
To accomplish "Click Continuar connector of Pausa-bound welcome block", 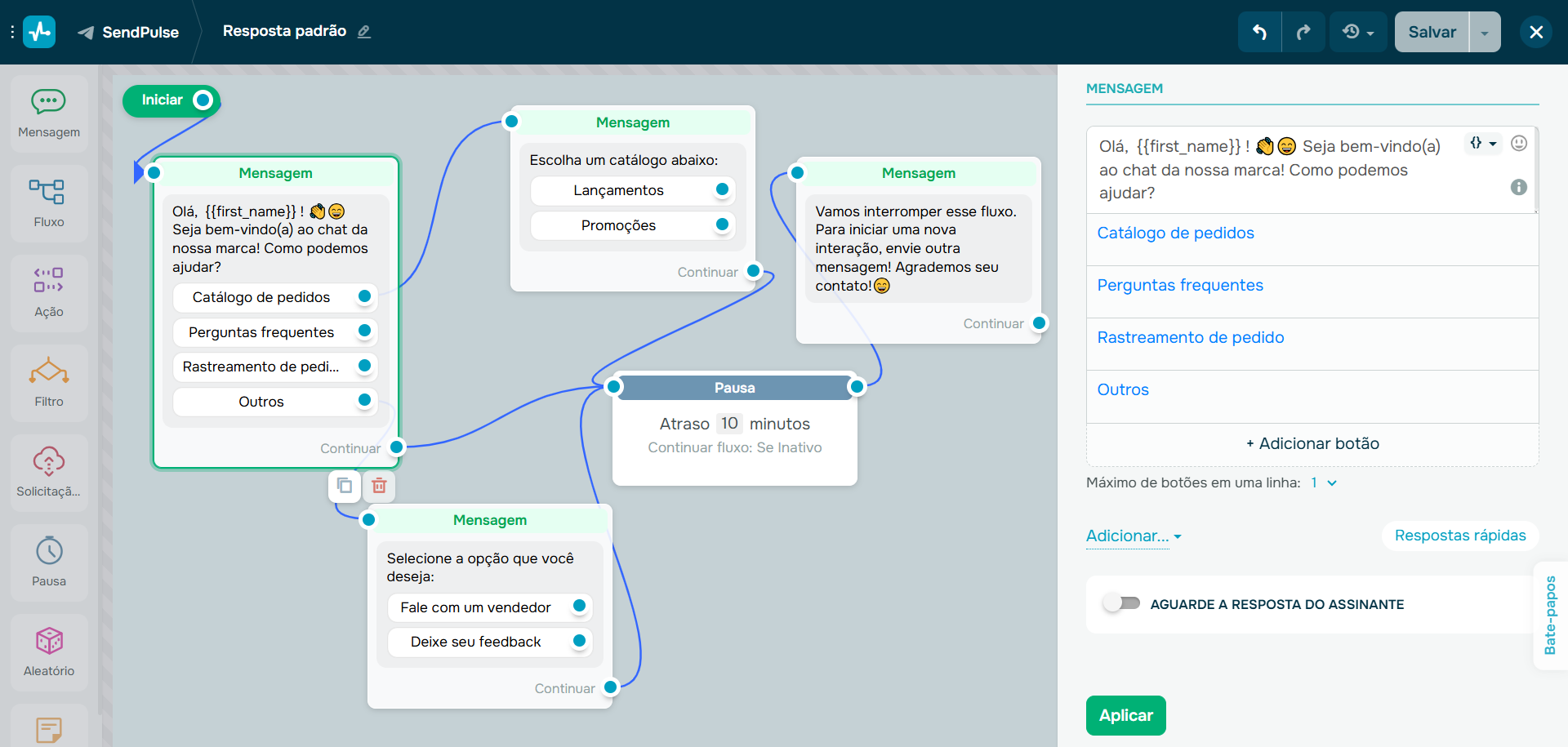I will pyautogui.click(x=397, y=447).
